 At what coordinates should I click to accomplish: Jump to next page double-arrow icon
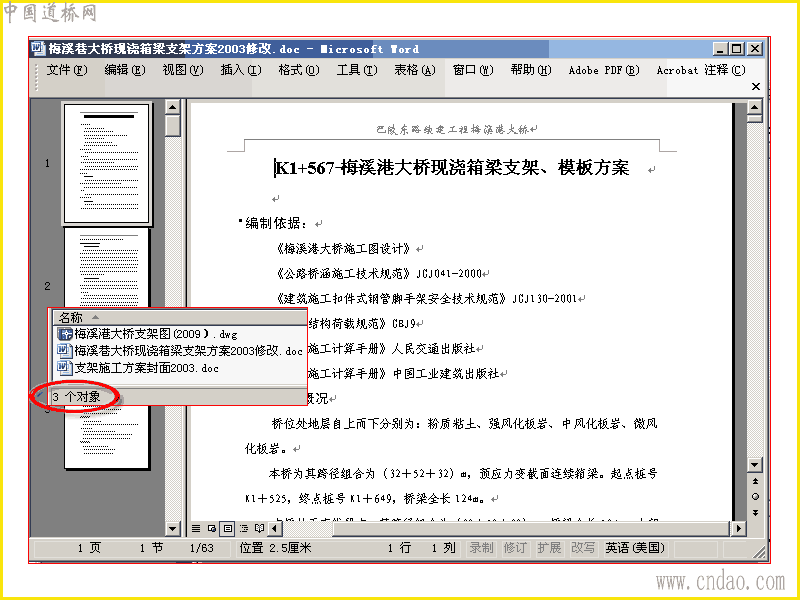click(755, 512)
